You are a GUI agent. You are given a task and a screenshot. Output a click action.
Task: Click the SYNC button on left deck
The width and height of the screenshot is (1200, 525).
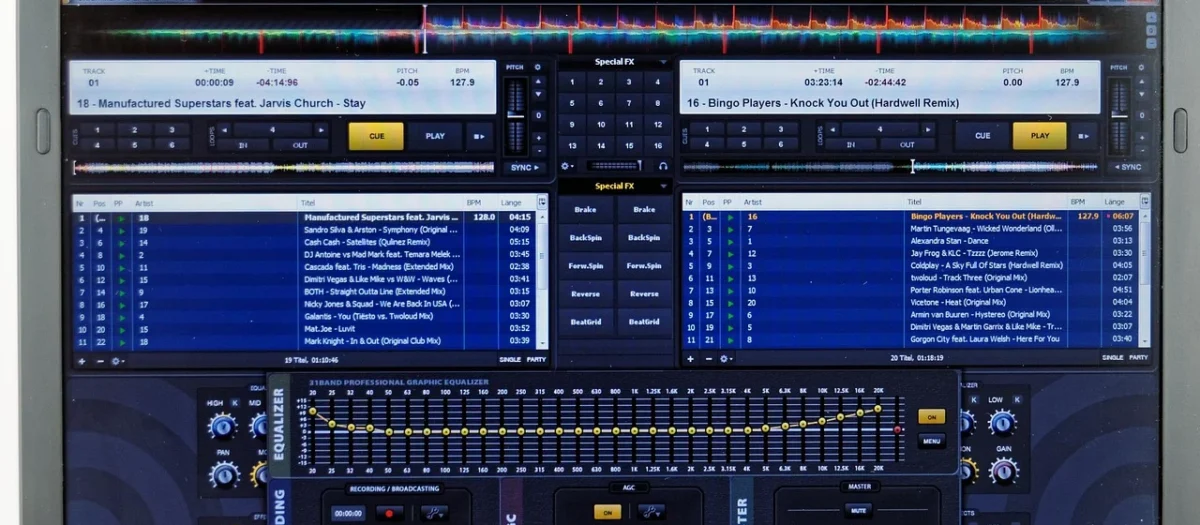click(524, 167)
